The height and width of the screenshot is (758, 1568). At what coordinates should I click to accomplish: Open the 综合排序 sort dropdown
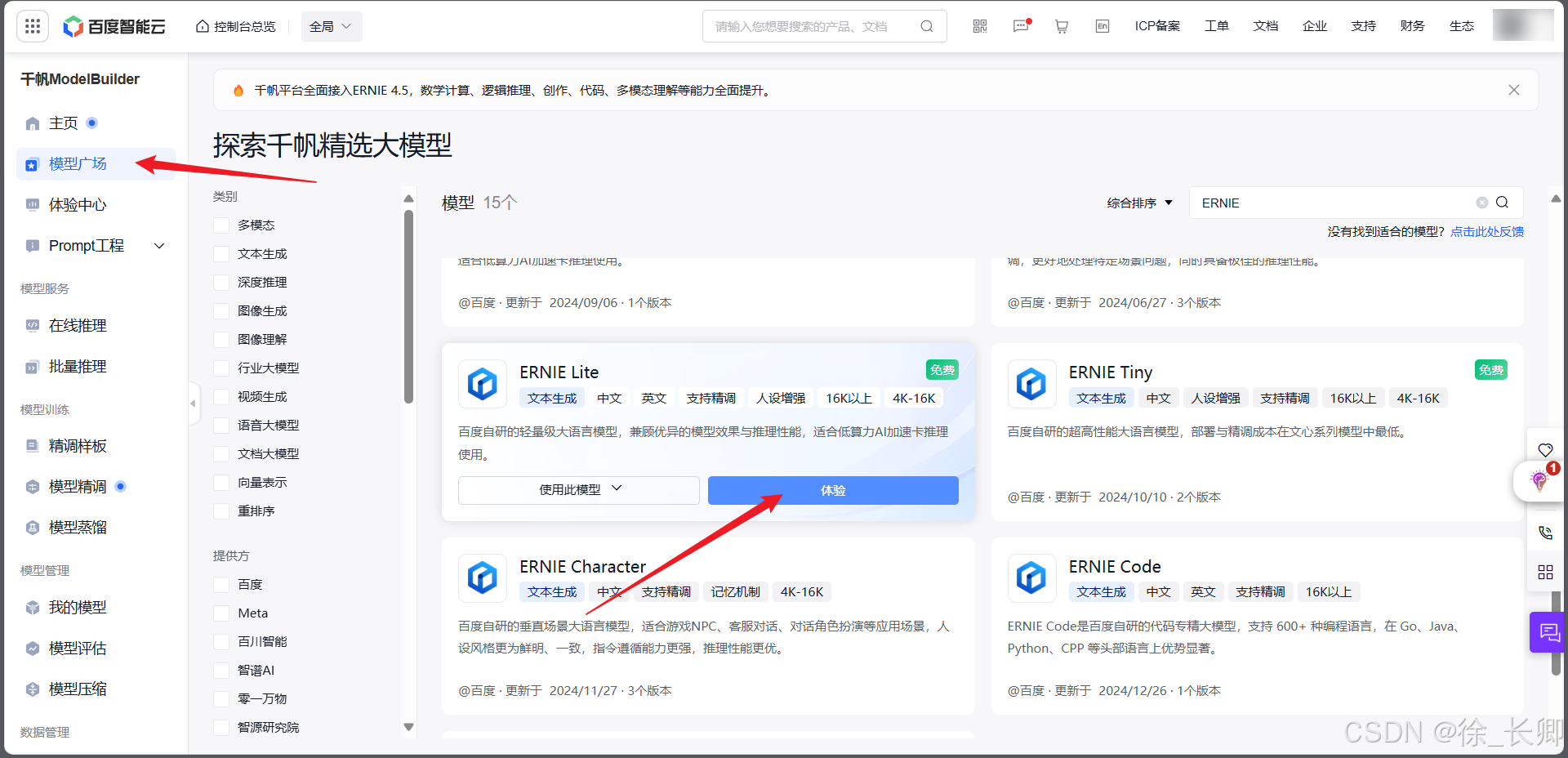tap(1139, 203)
